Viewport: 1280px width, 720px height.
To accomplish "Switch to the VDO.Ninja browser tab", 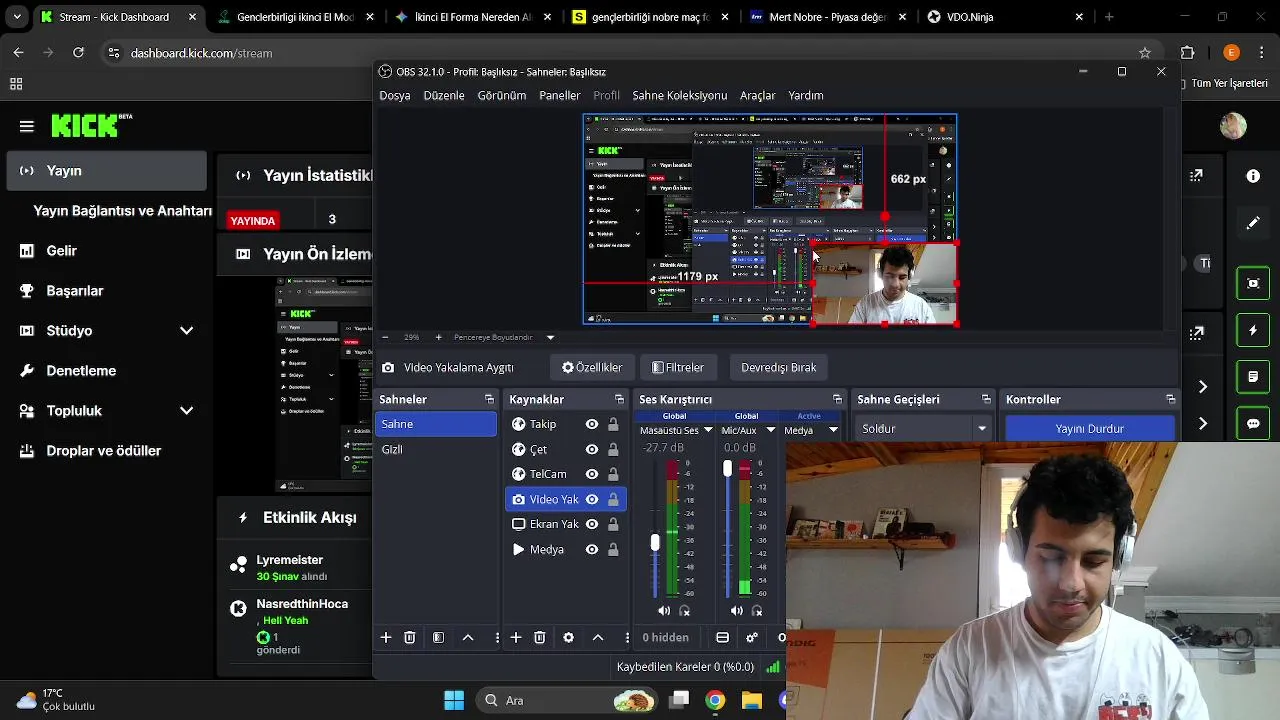I will pos(1005,17).
